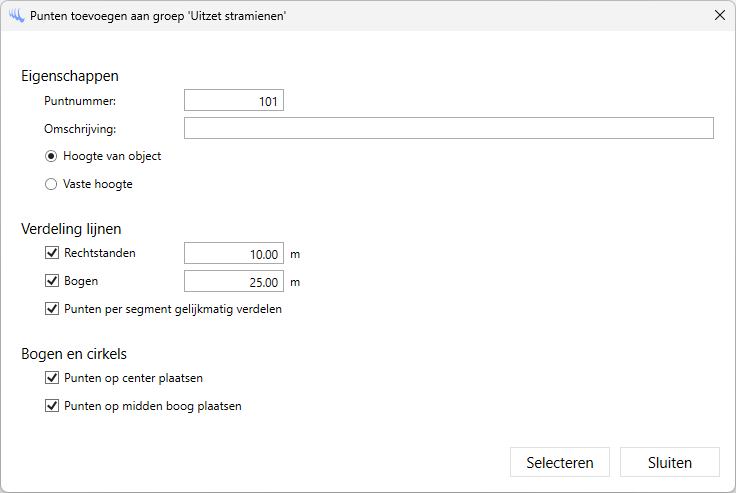Click the 'Verdeling lijnen' section heading
This screenshot has height=493, width=736.
[x=71, y=229]
